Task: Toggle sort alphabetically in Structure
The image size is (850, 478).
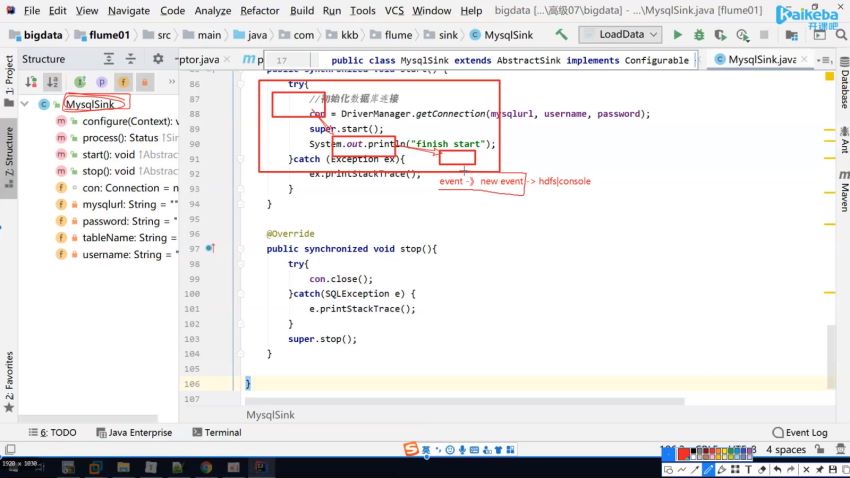Action: pos(53,82)
